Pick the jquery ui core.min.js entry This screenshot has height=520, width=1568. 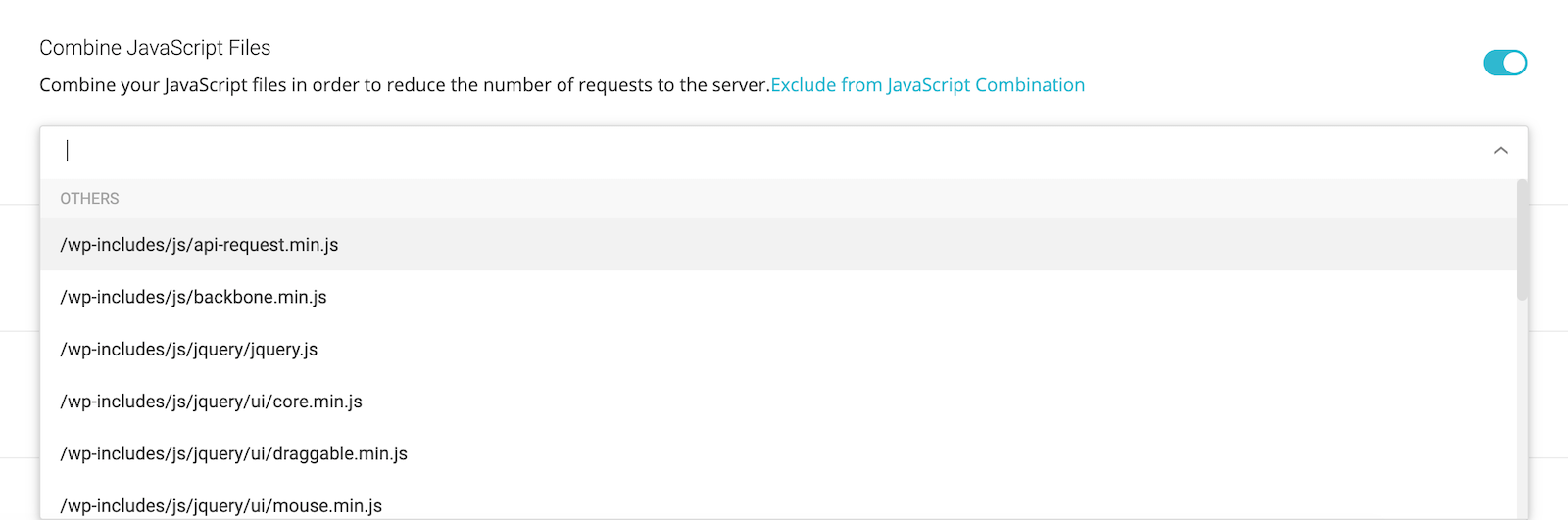(x=211, y=402)
